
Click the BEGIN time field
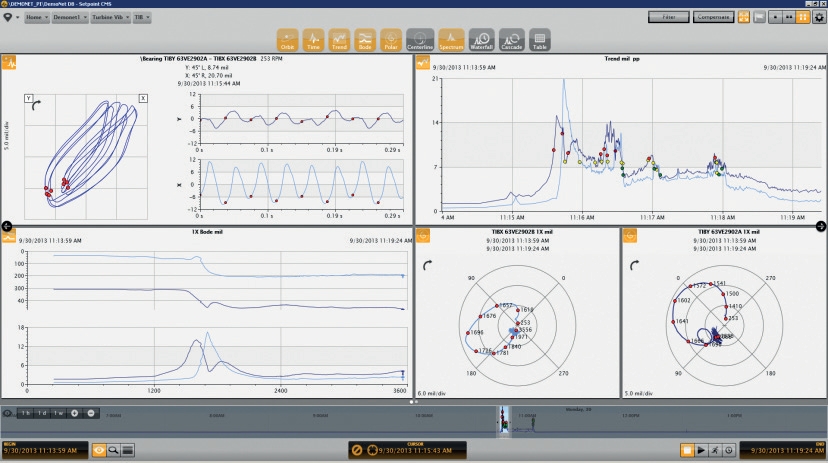44,450
